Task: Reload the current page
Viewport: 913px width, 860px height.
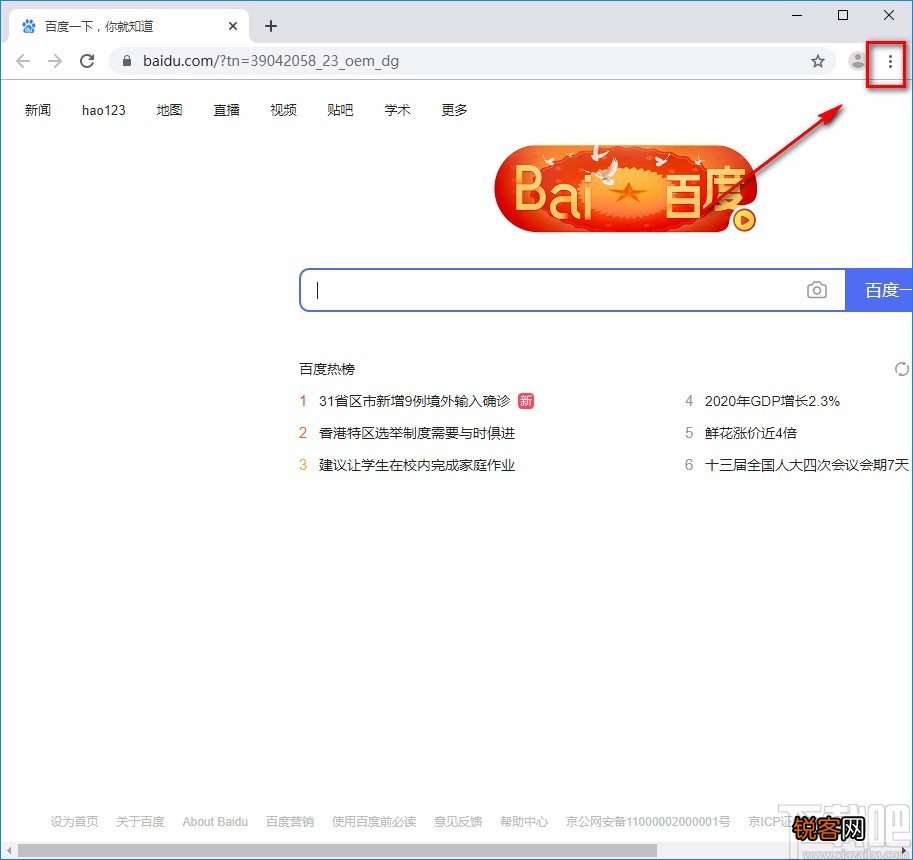Action: click(87, 61)
